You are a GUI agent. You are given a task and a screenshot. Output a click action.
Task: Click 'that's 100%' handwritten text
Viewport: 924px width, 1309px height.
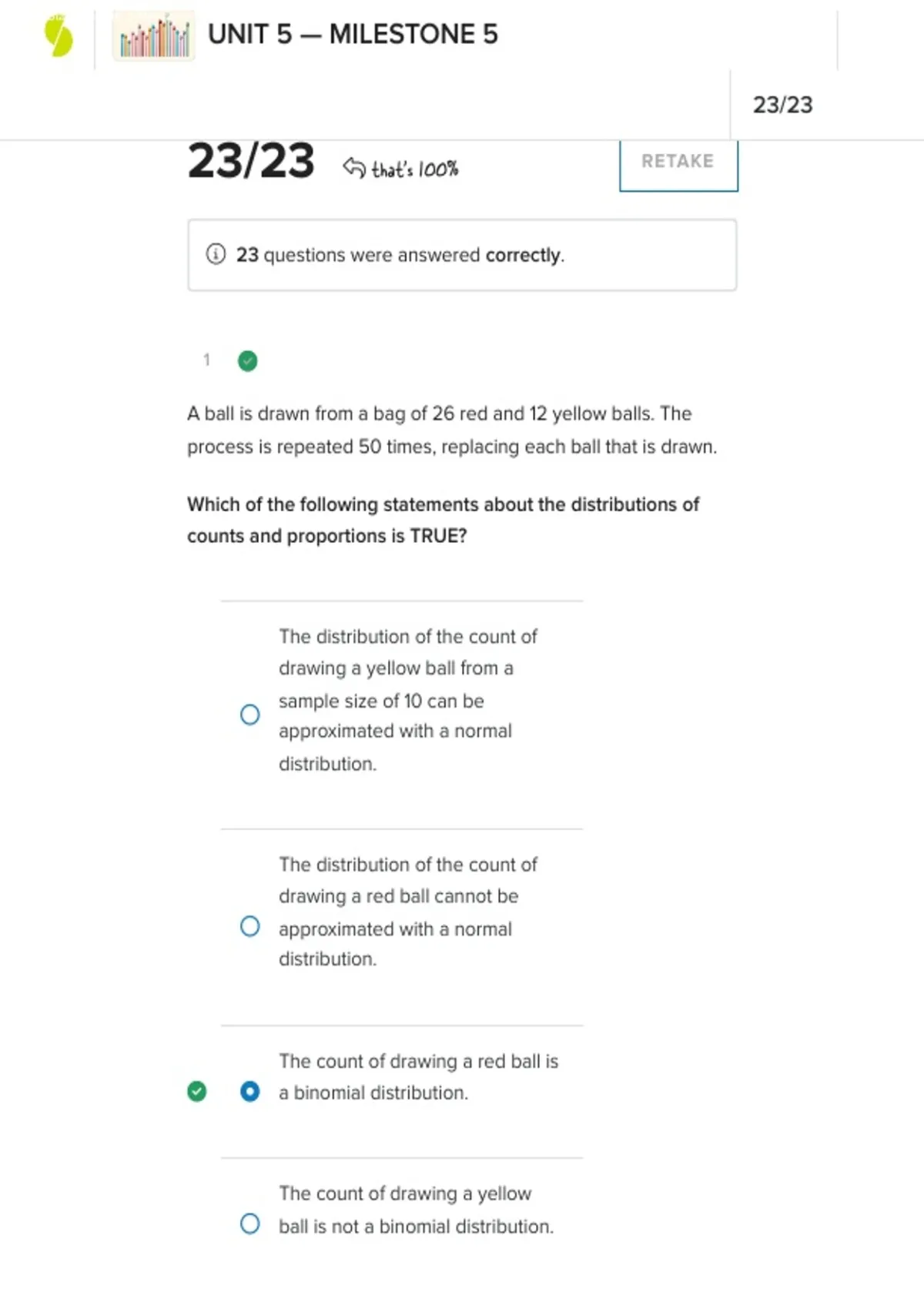tap(415, 169)
